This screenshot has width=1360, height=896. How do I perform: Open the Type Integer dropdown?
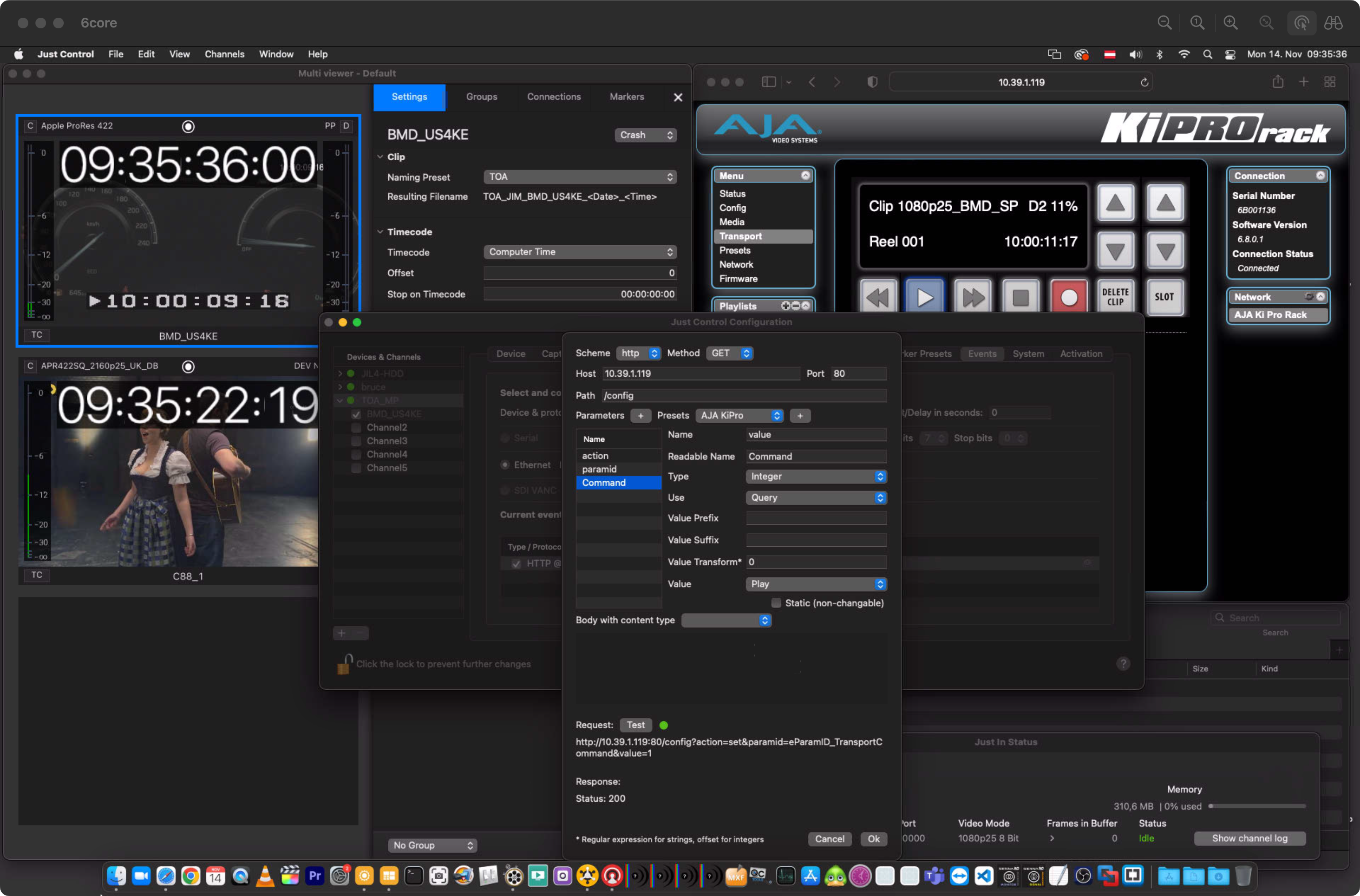coord(816,477)
